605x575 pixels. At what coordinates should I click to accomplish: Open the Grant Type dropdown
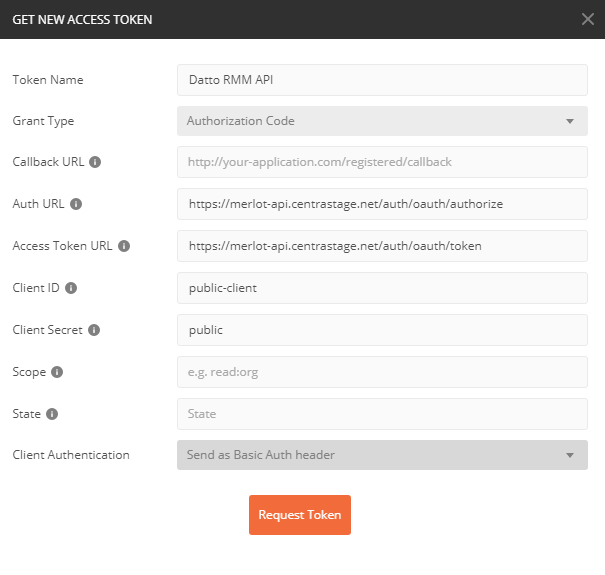tap(382, 121)
